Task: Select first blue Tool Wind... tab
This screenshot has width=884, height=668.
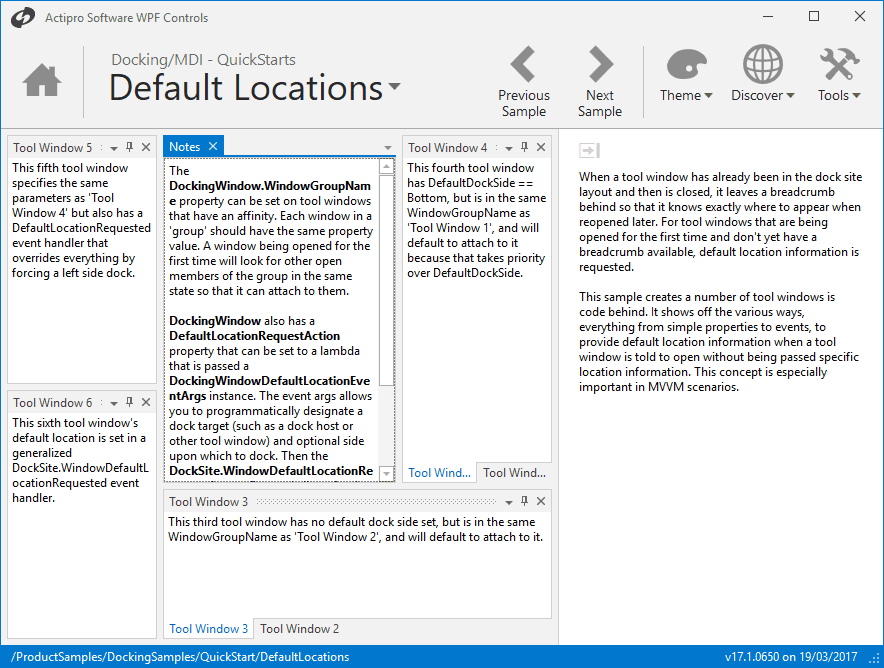Action: tap(439, 472)
